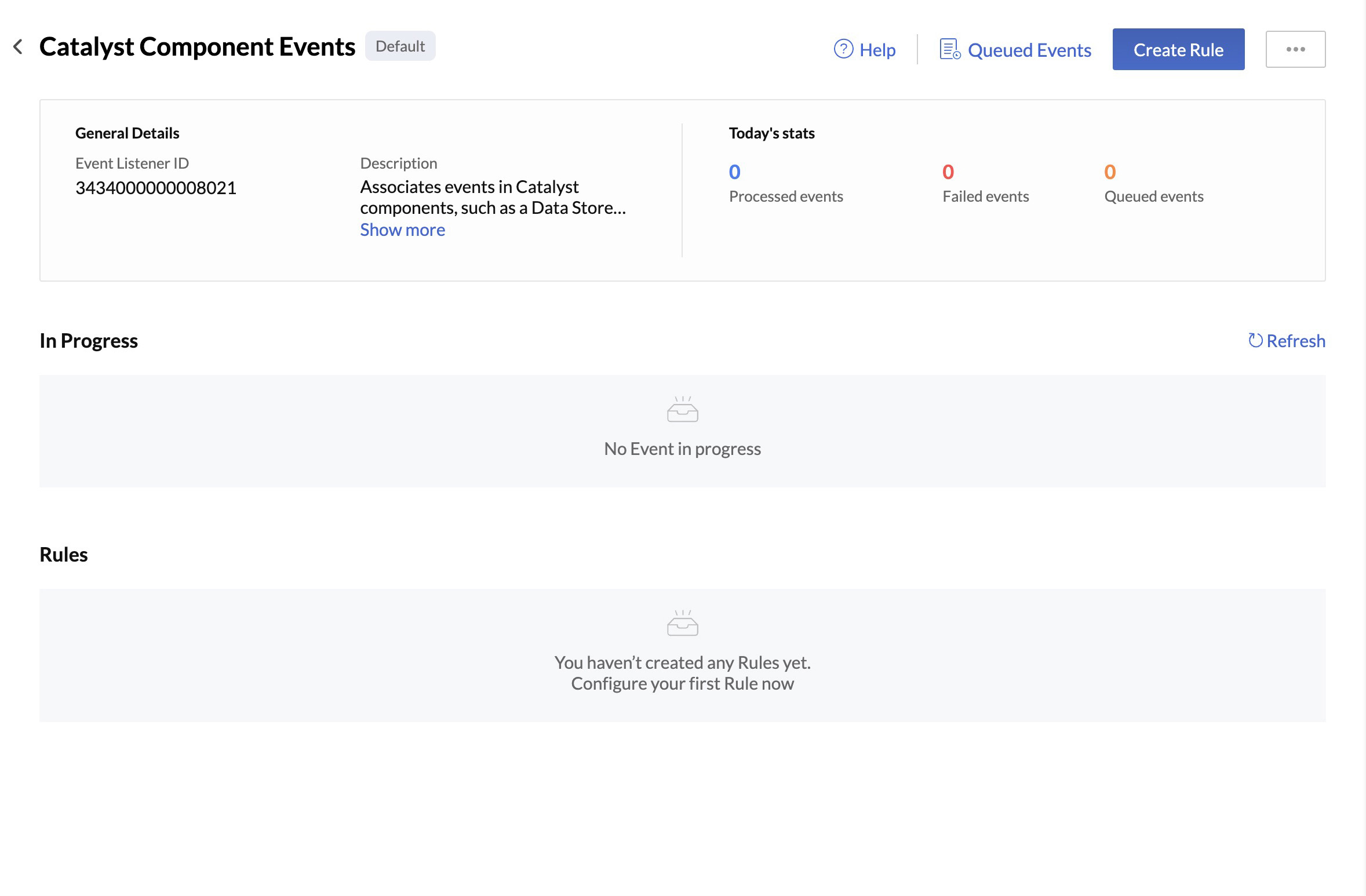Click the Rules section heading
The width and height of the screenshot is (1366, 896).
click(63, 555)
